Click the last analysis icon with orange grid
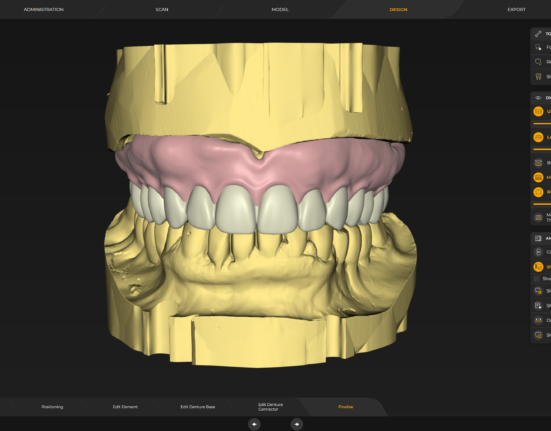 pos(538,335)
